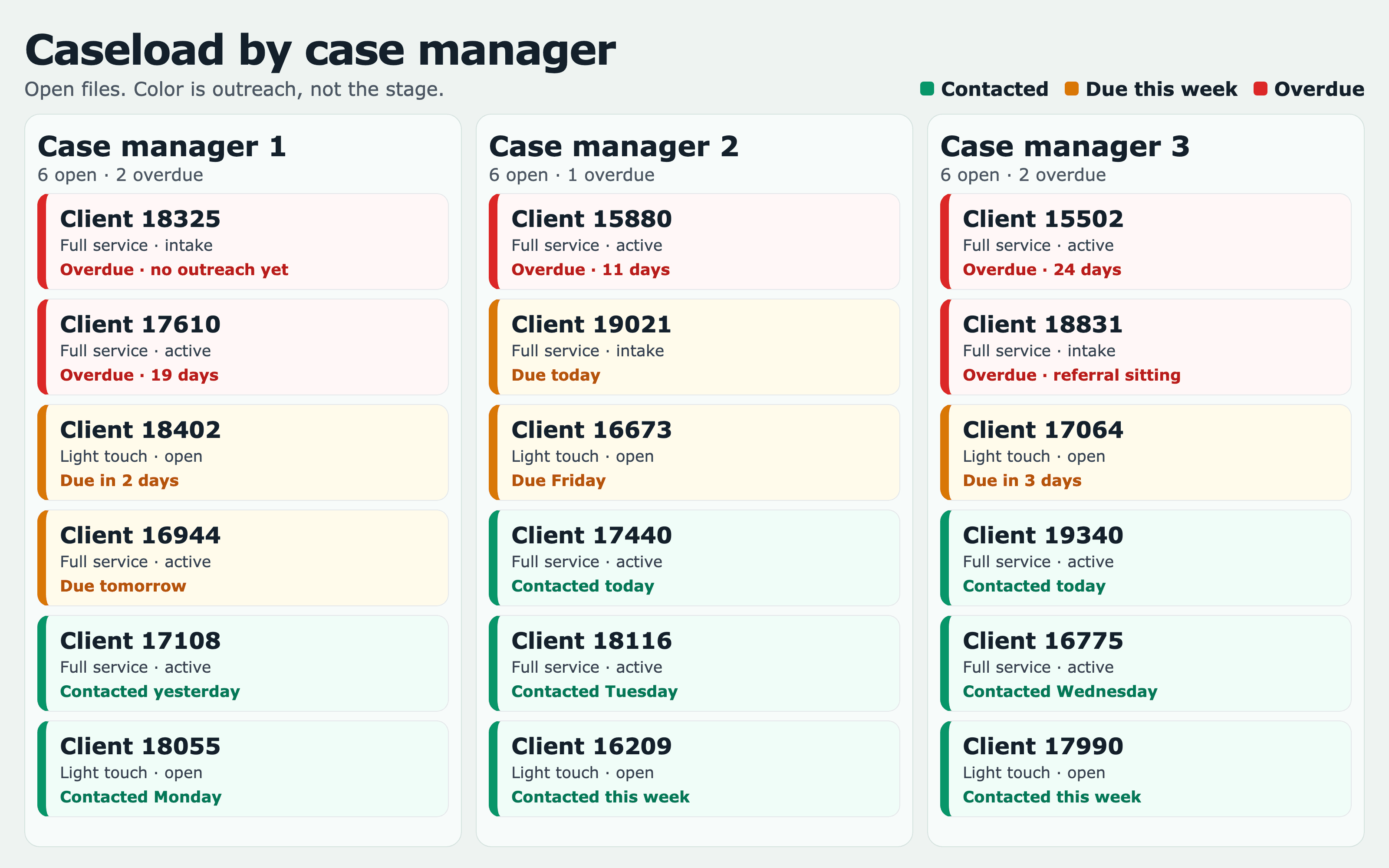Screen dimensions: 1389x868
Task: Click Case manager 1's '6 open · 2 overdue' summary
Action: 121,175
